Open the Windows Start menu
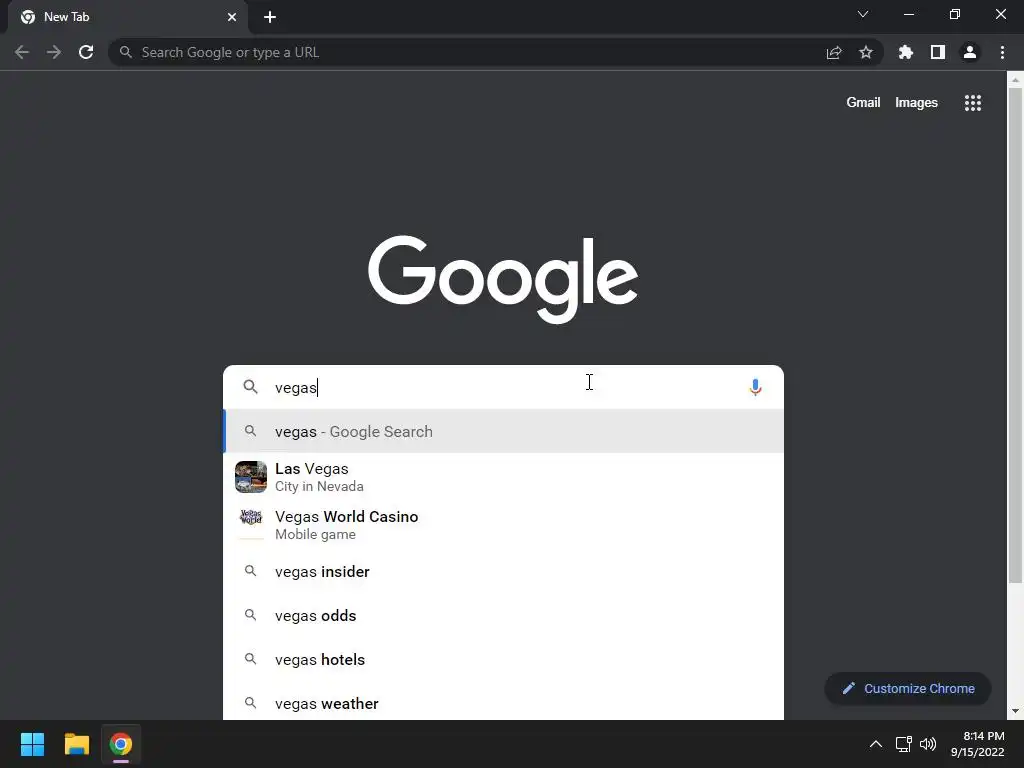Screen dimensions: 1024x768 pyautogui.click(x=32, y=744)
